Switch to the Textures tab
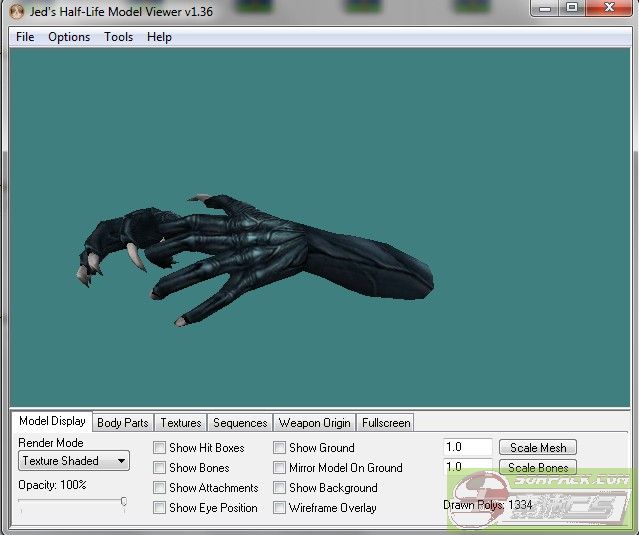 pos(181,423)
